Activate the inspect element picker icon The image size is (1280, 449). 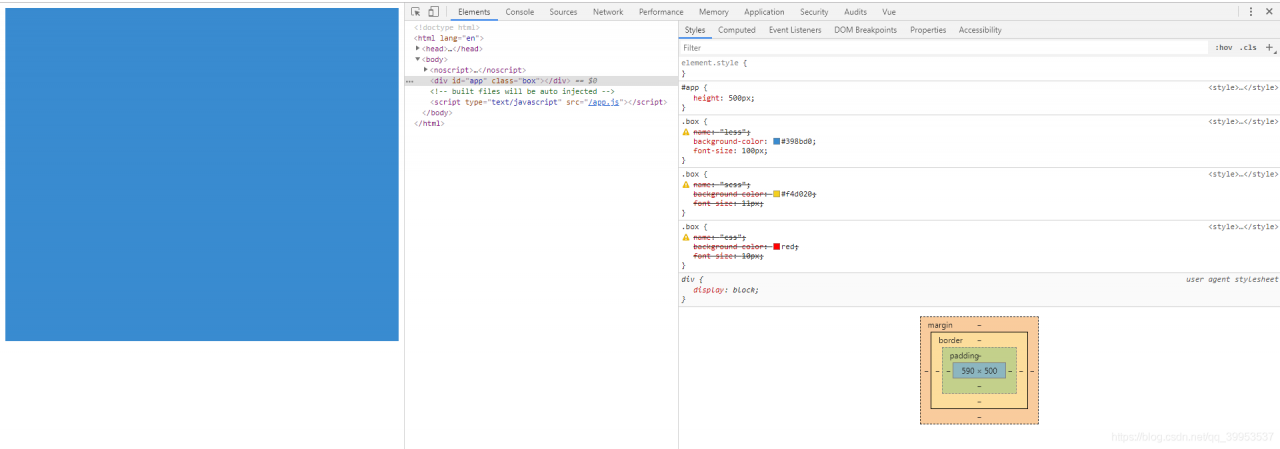pos(416,12)
